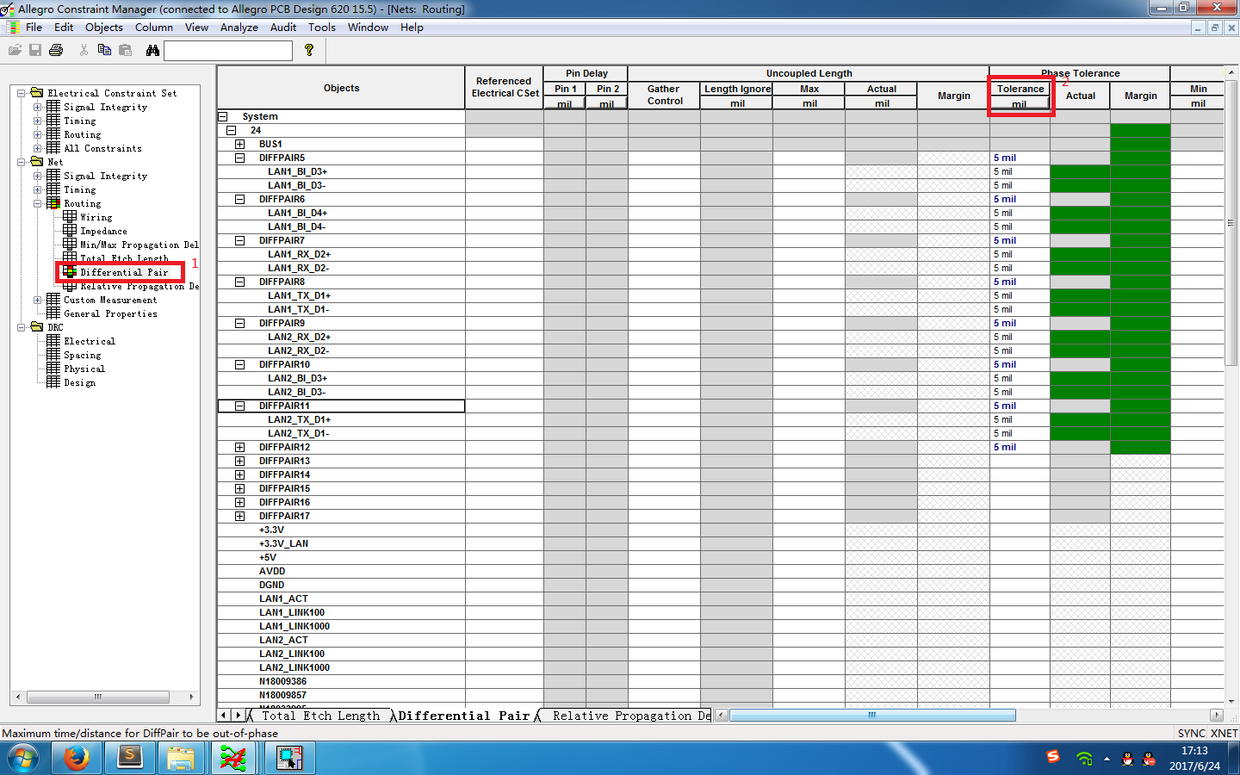Image resolution: width=1240 pixels, height=775 pixels.
Task: Click the Differential Pair bottom tab
Action: tap(464, 716)
